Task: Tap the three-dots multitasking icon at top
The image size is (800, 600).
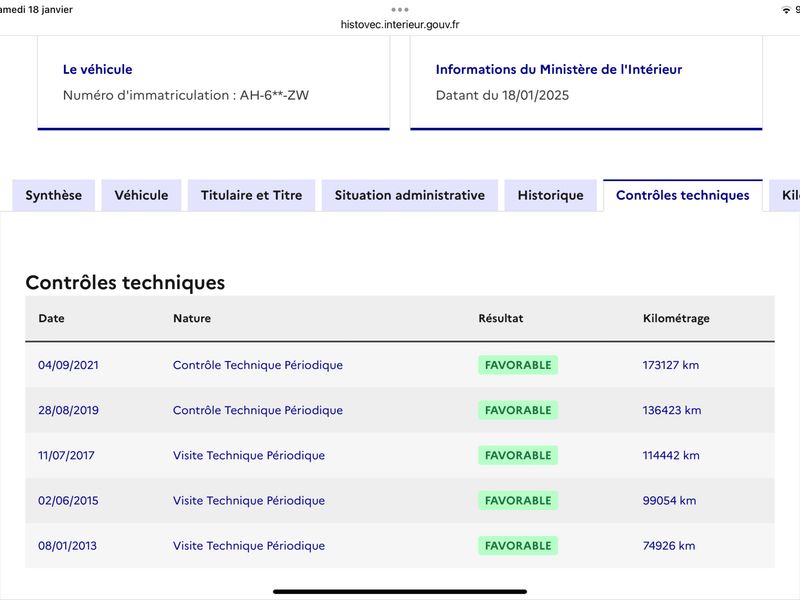Action: [399, 9]
